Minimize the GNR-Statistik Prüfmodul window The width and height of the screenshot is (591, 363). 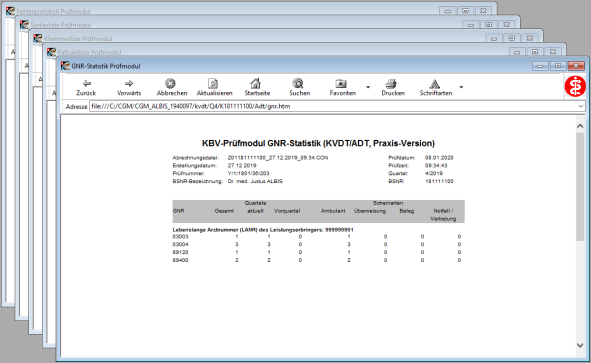point(540,66)
